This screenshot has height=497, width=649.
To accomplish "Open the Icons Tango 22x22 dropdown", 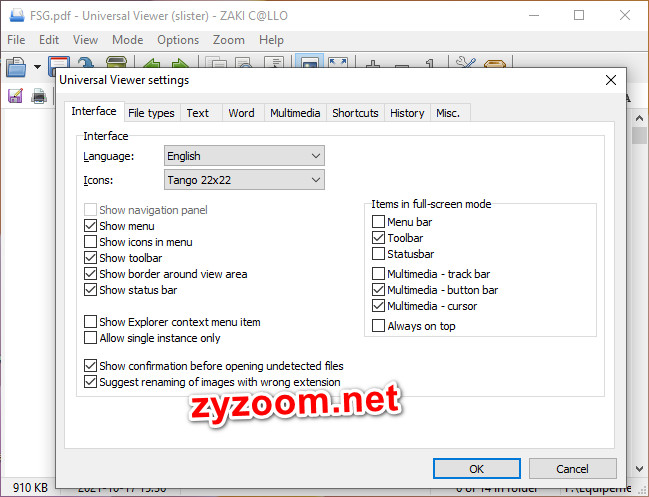I will [244, 180].
